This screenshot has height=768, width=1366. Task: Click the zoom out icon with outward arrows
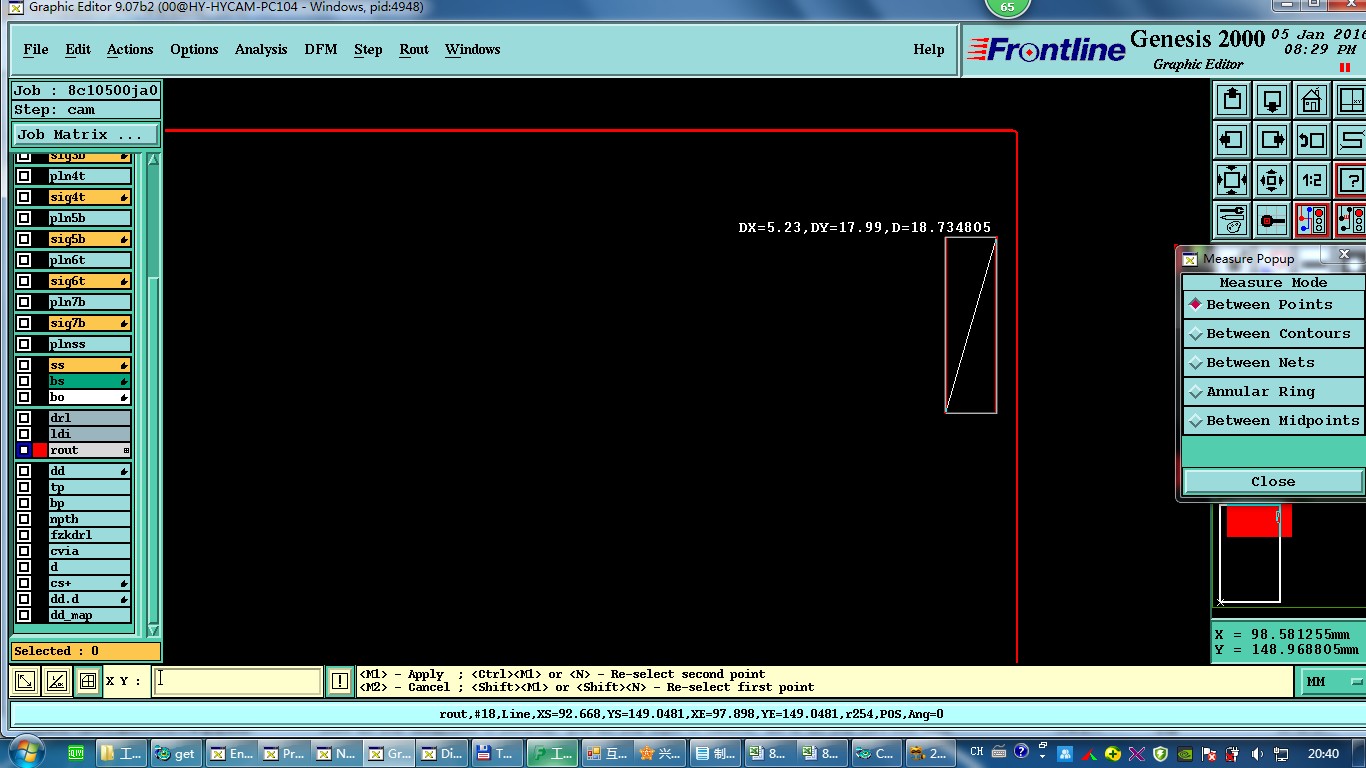[x=1272, y=180]
